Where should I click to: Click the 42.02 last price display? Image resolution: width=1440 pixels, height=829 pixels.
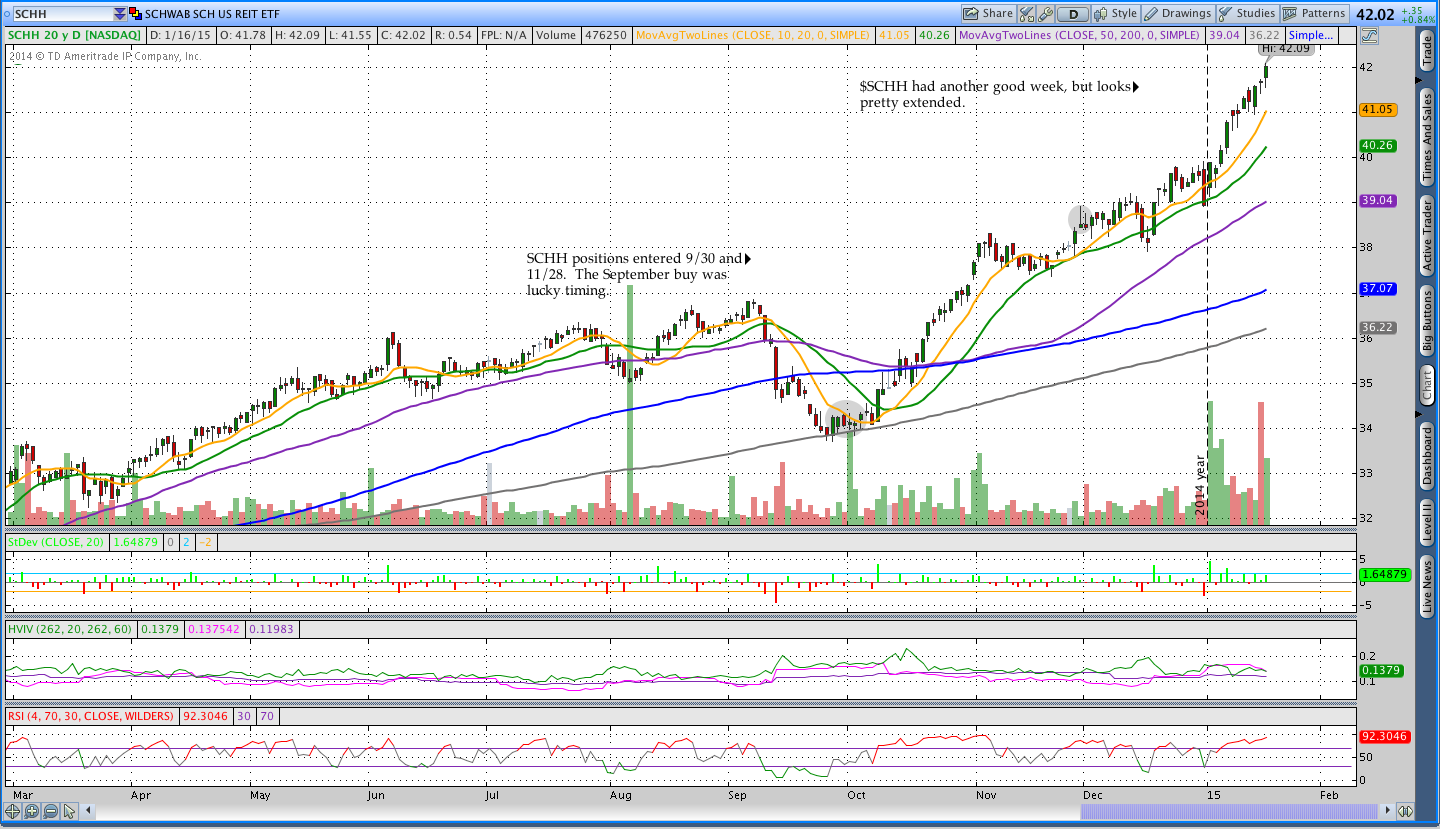(x=1375, y=14)
